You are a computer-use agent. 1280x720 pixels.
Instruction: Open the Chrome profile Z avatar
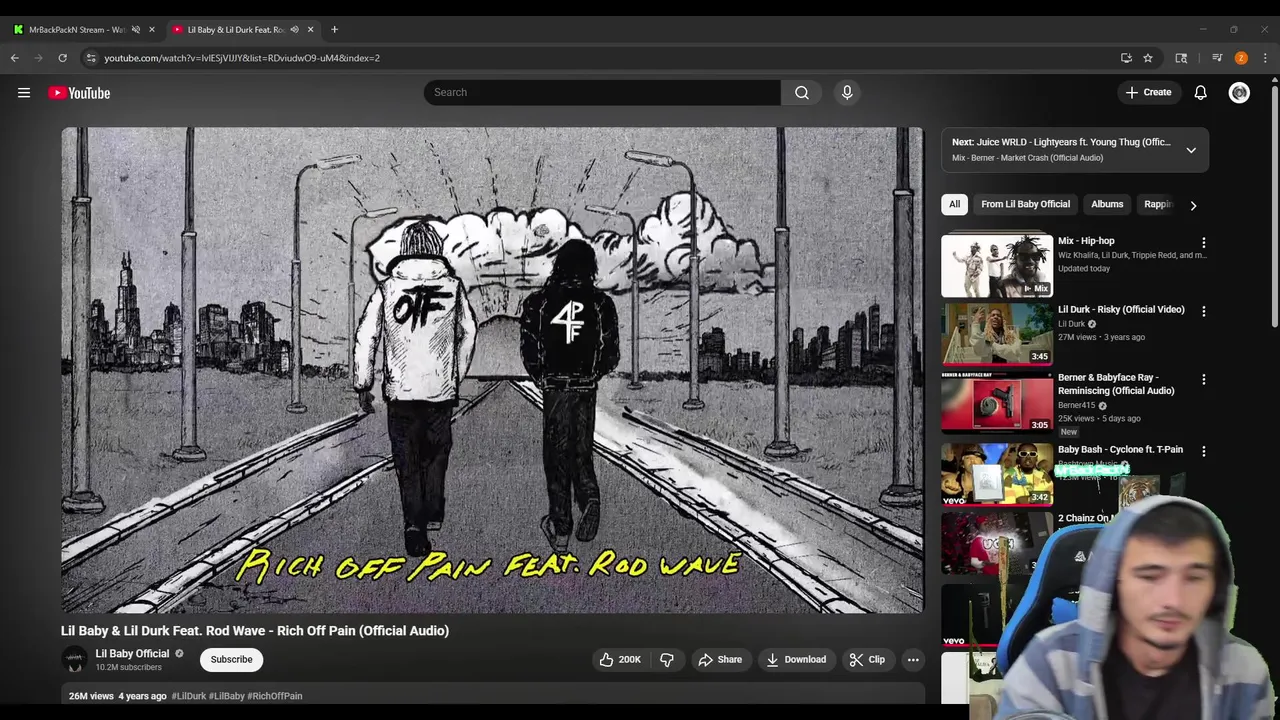[1241, 58]
